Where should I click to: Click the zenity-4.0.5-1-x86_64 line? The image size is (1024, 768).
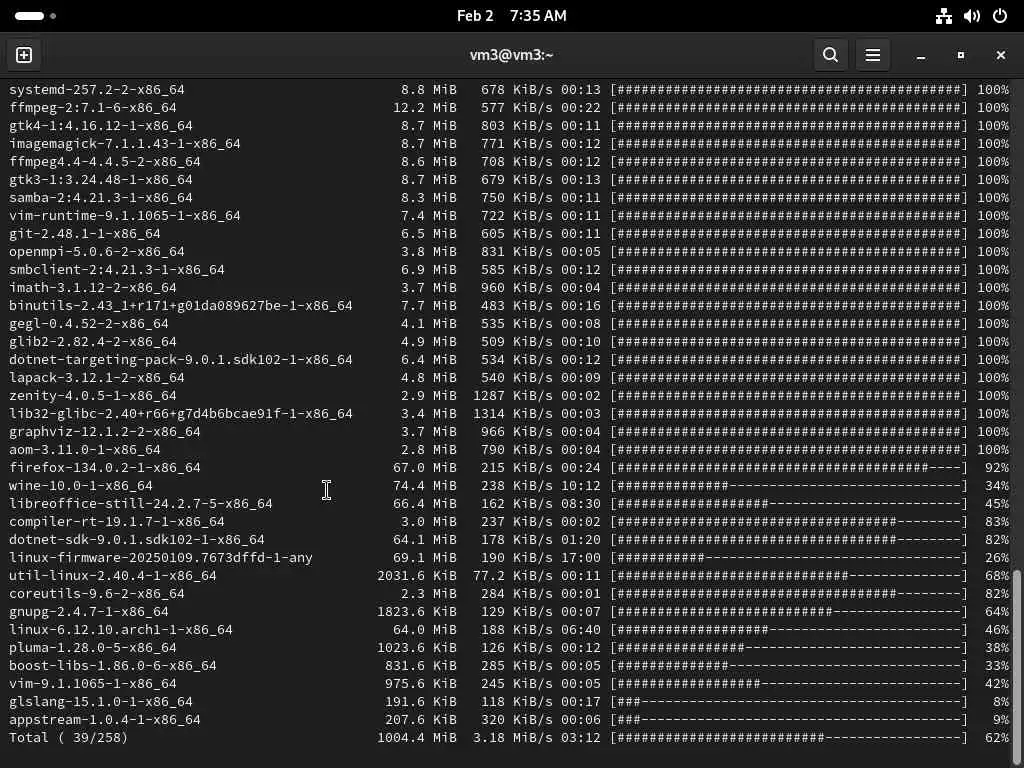coord(509,396)
